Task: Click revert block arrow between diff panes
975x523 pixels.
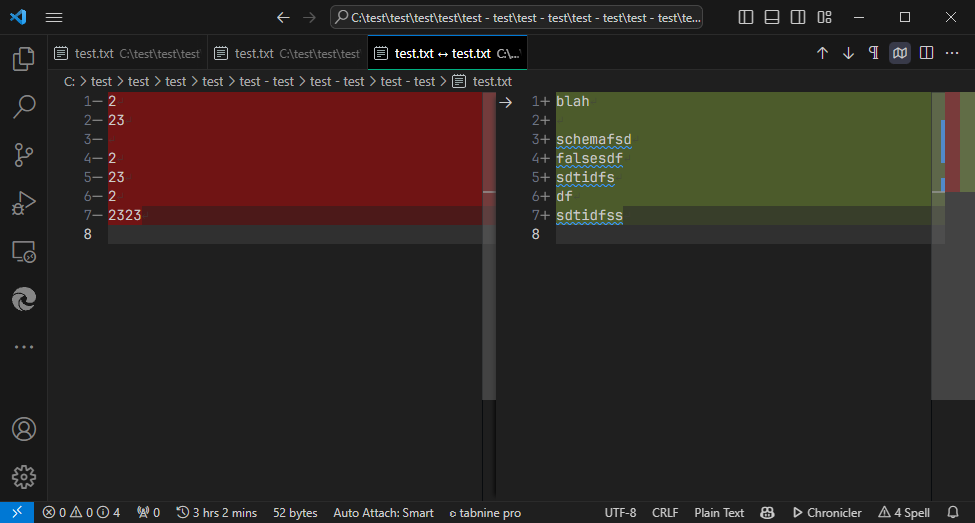Action: 506,102
